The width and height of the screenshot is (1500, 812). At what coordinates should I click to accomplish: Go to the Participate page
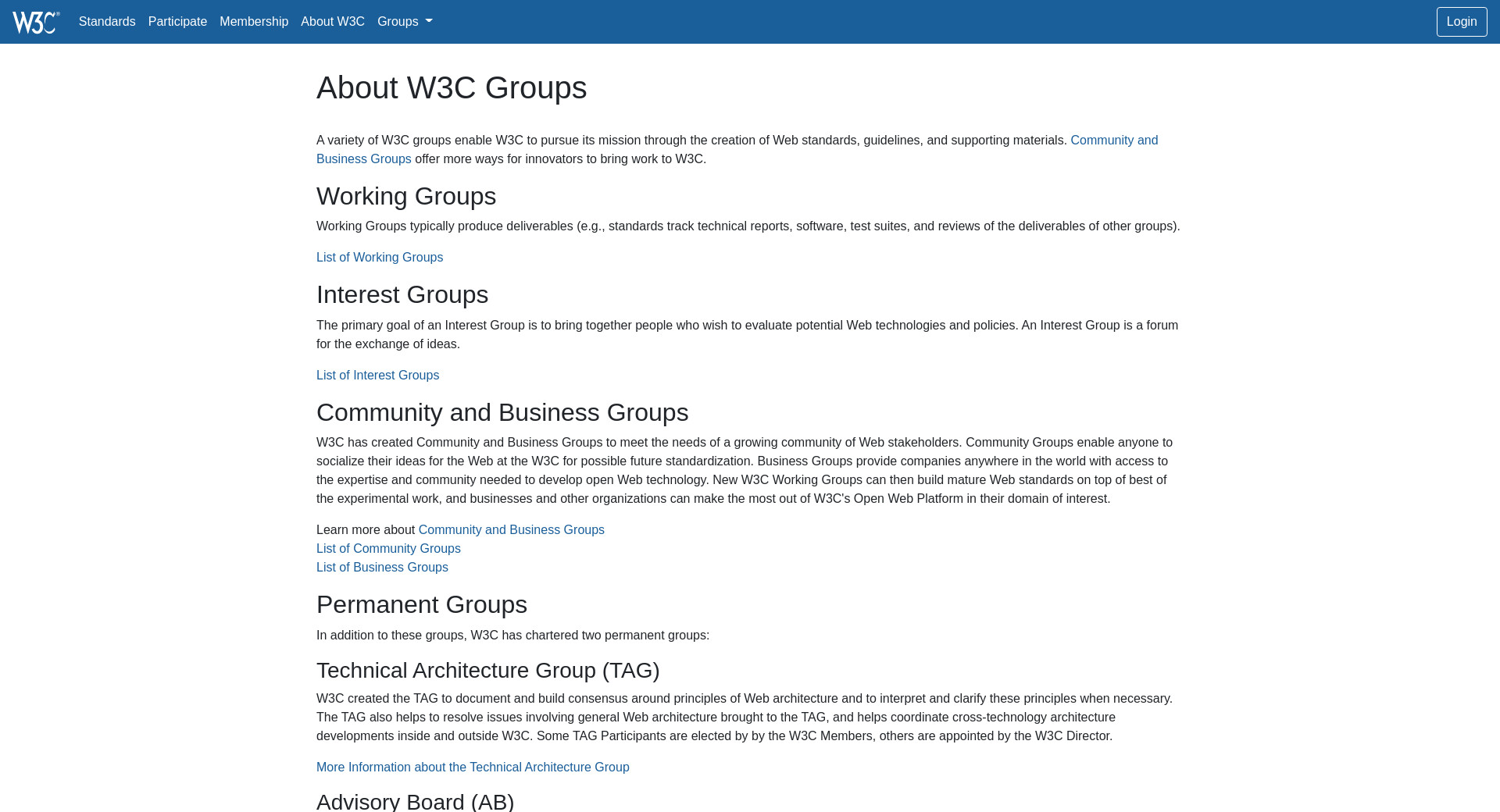pyautogui.click(x=177, y=22)
